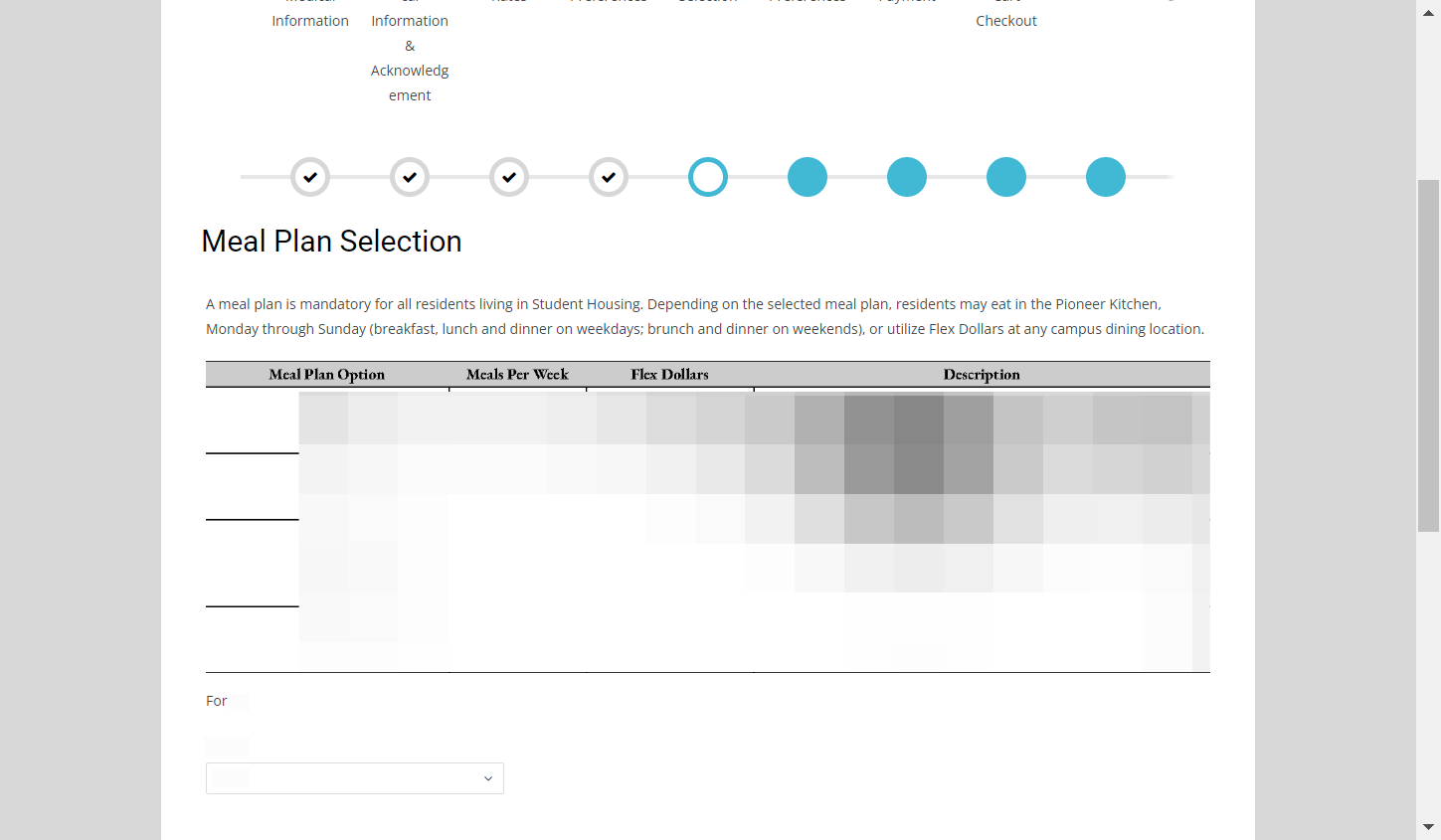Click the vertical scrollbar thumb

[x=1428, y=356]
